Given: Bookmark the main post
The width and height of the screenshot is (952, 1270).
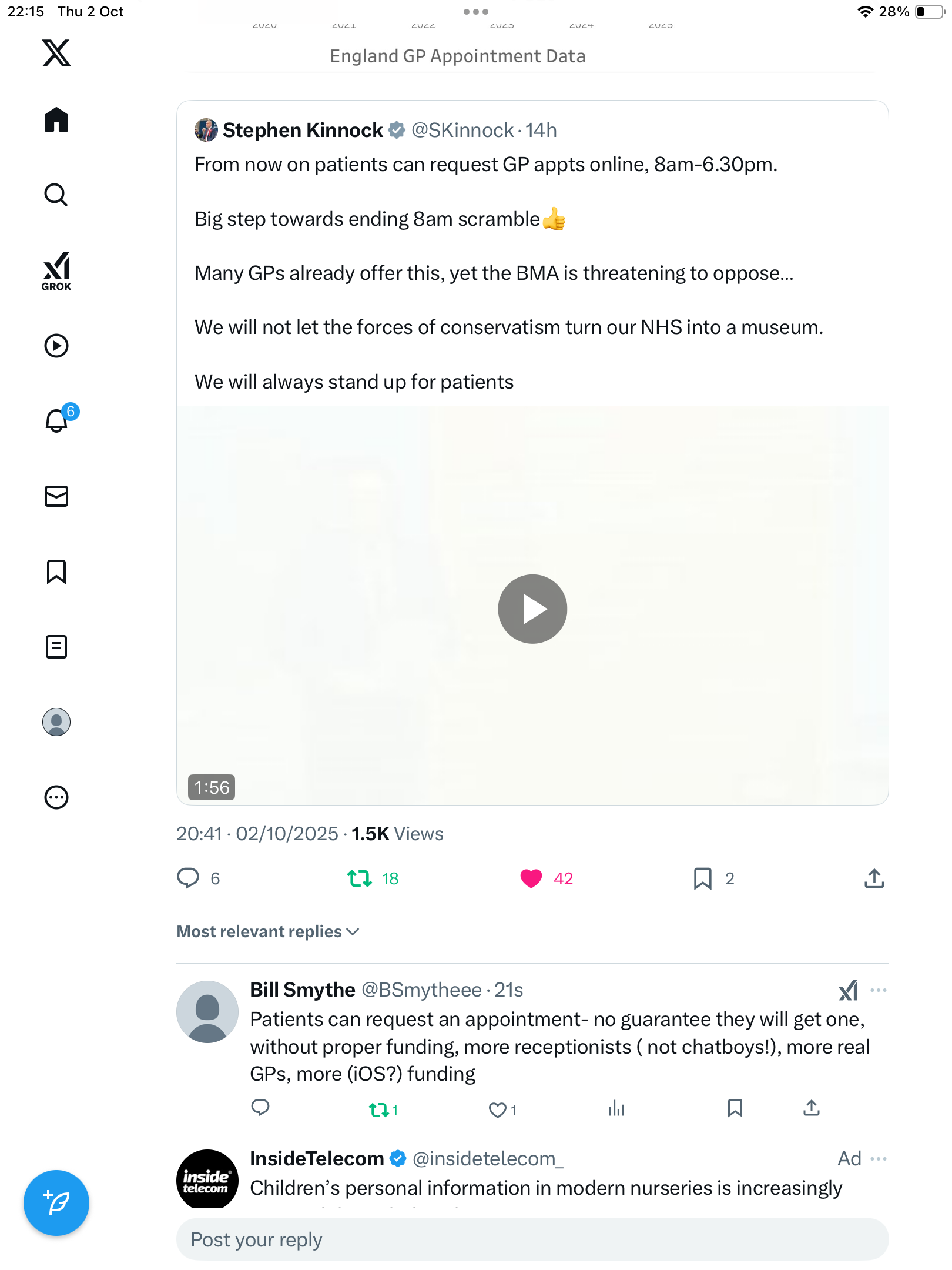Looking at the screenshot, I should click(703, 878).
